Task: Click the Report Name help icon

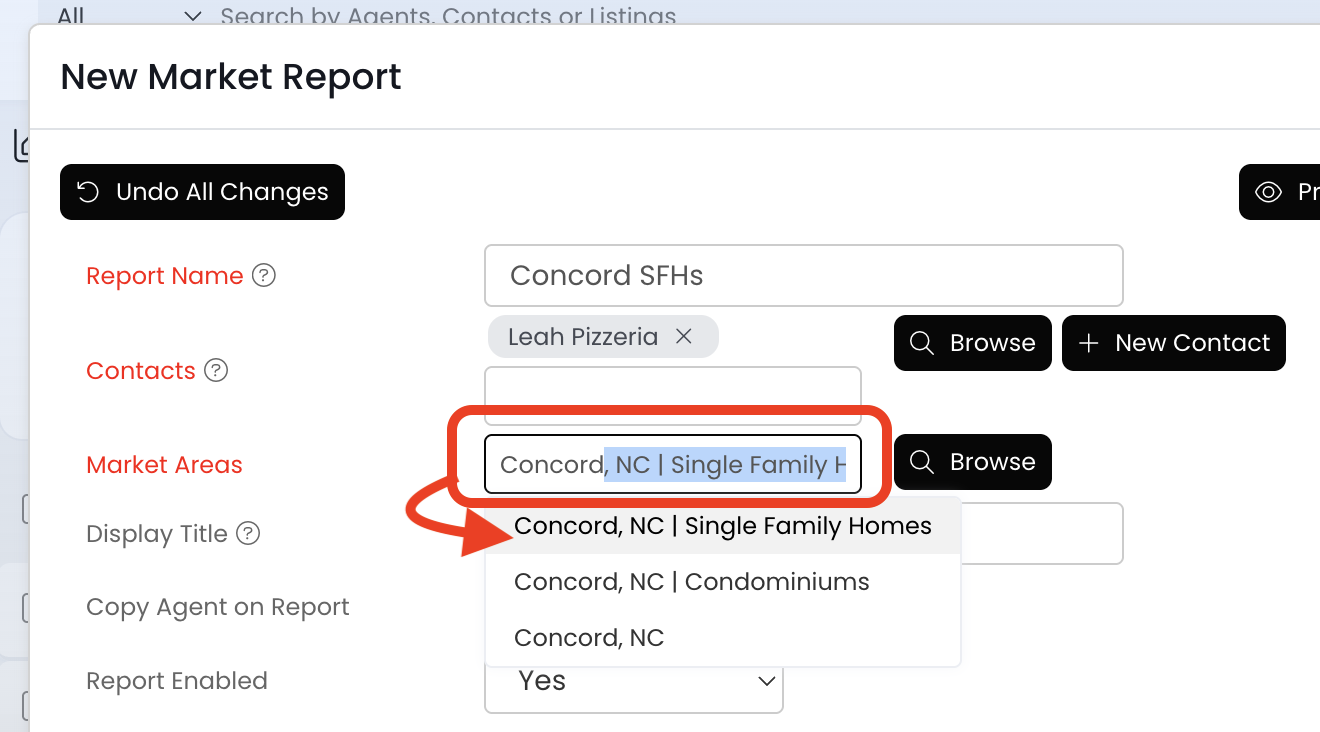Action: (x=264, y=276)
